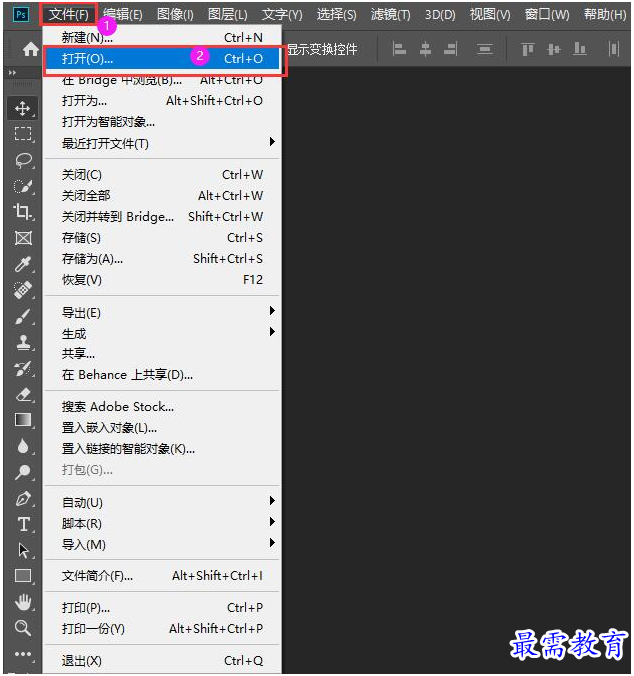Click the distribute vertically icon
634x676 pixels.
[485, 49]
